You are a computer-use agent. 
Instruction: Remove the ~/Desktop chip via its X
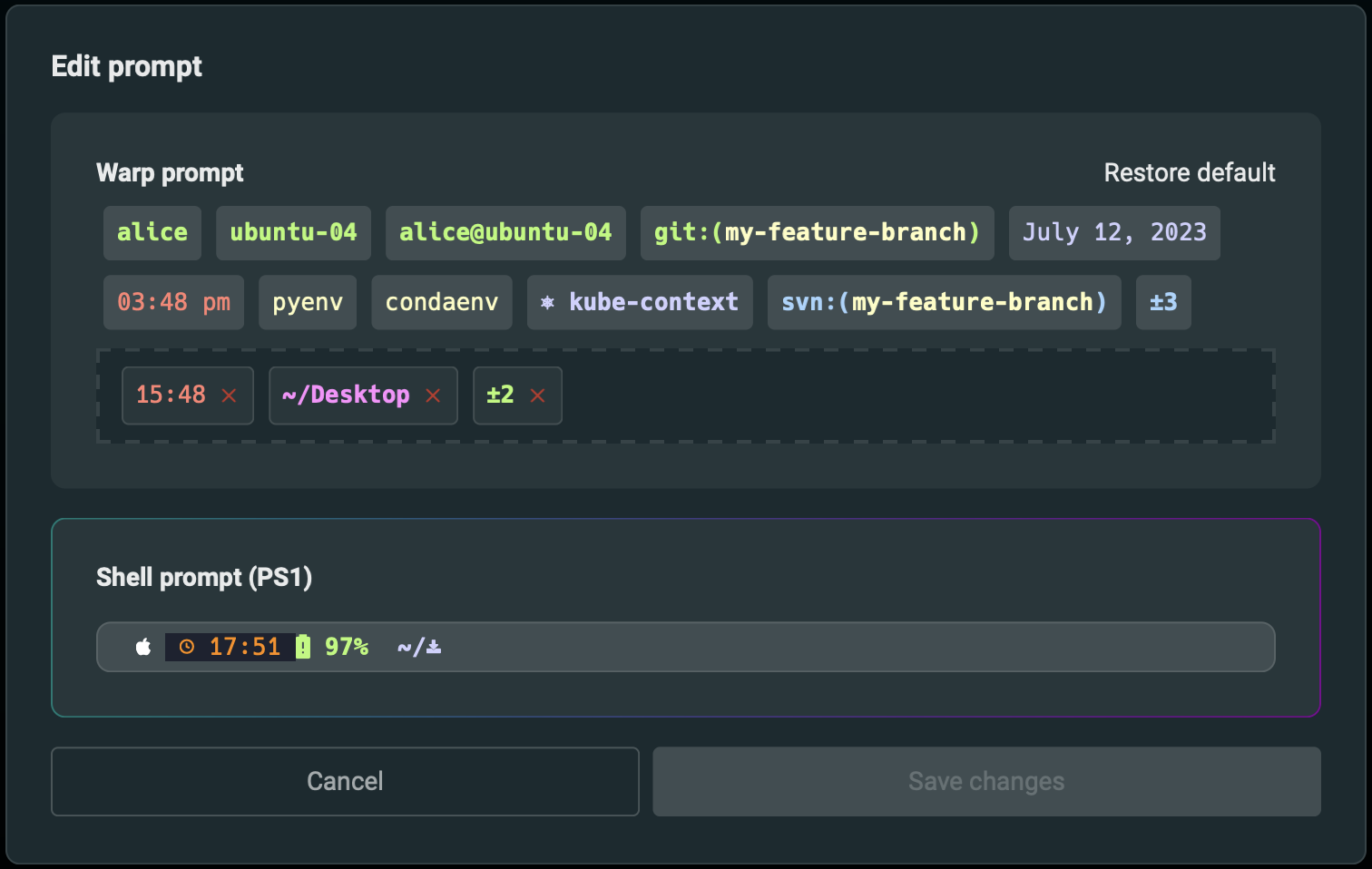pos(433,395)
